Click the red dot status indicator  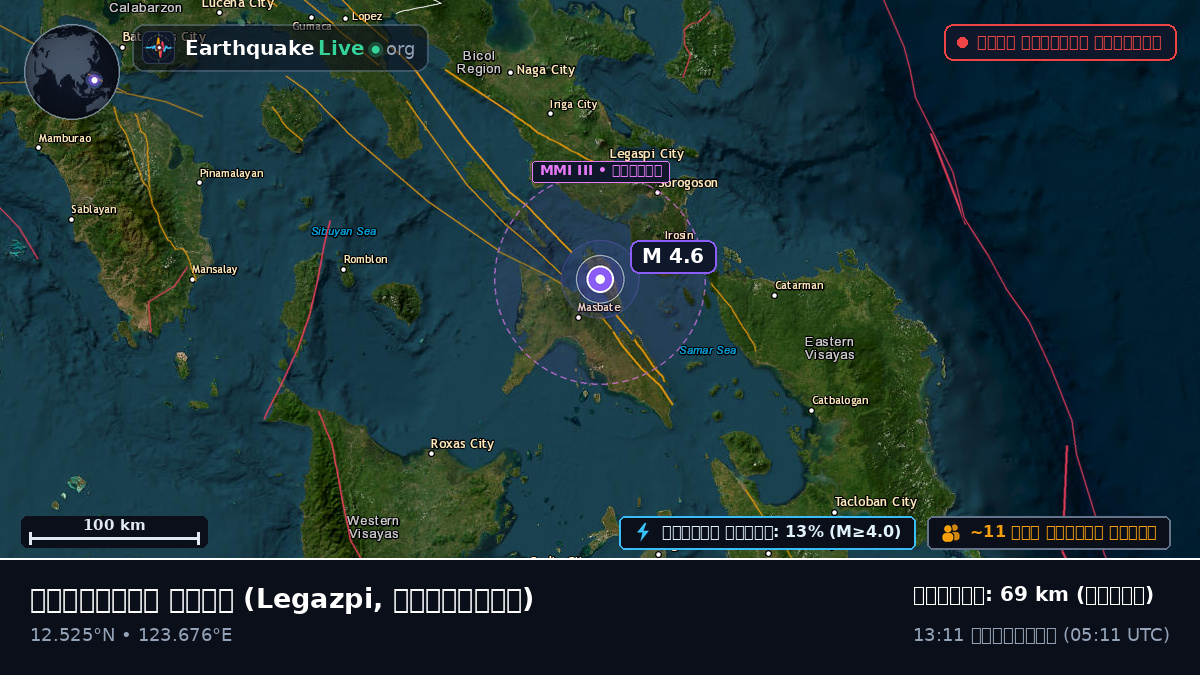(x=962, y=43)
